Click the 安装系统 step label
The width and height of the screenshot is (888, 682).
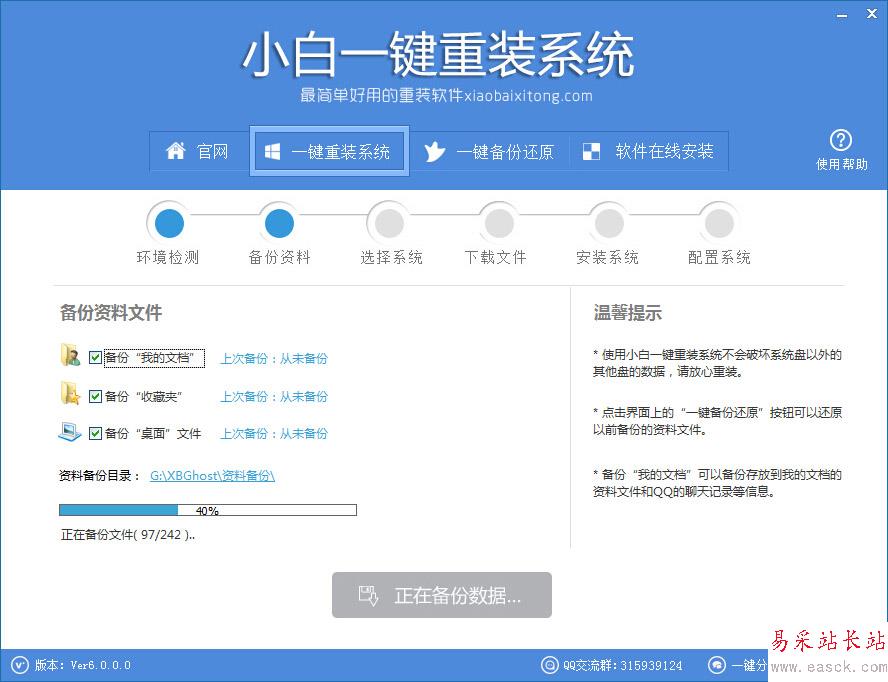click(x=607, y=258)
